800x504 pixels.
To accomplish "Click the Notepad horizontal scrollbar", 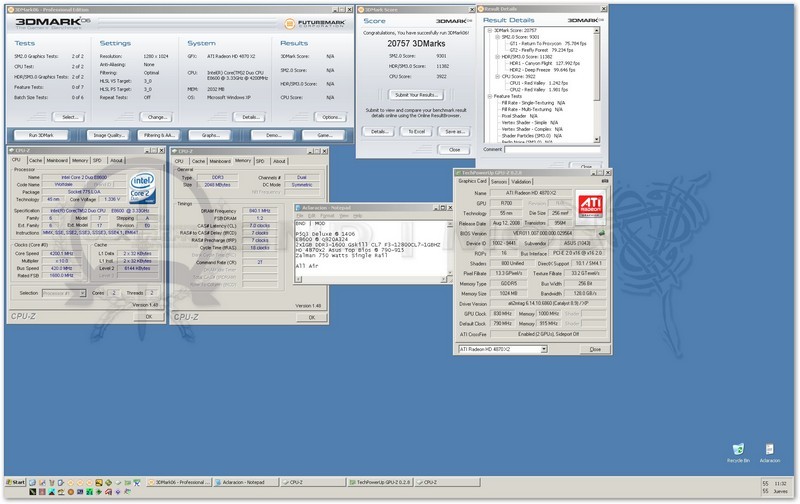I will pos(371,279).
